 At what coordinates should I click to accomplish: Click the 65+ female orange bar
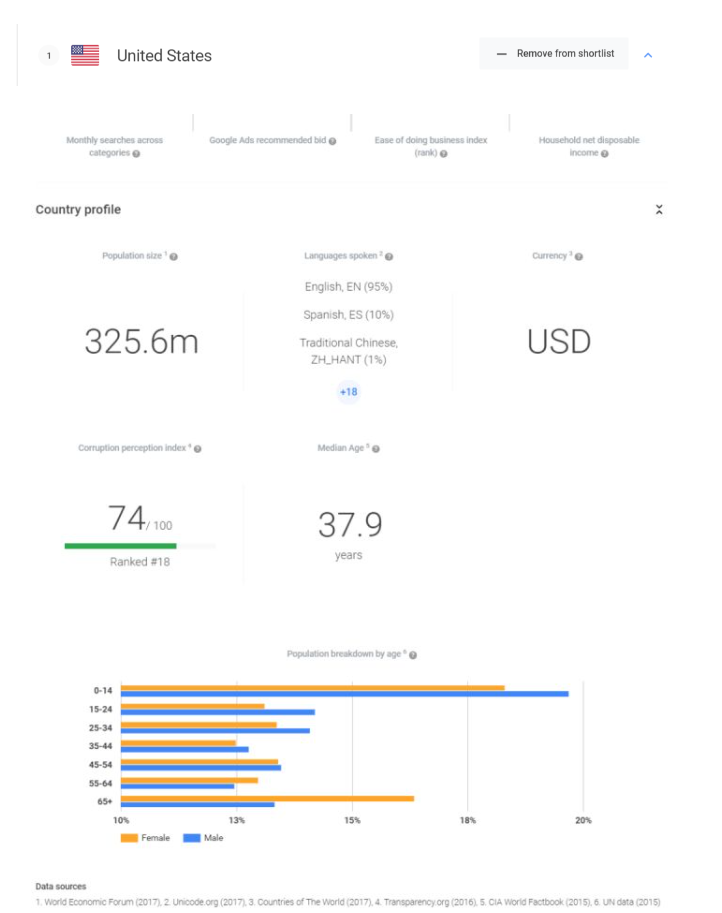[x=267, y=799]
